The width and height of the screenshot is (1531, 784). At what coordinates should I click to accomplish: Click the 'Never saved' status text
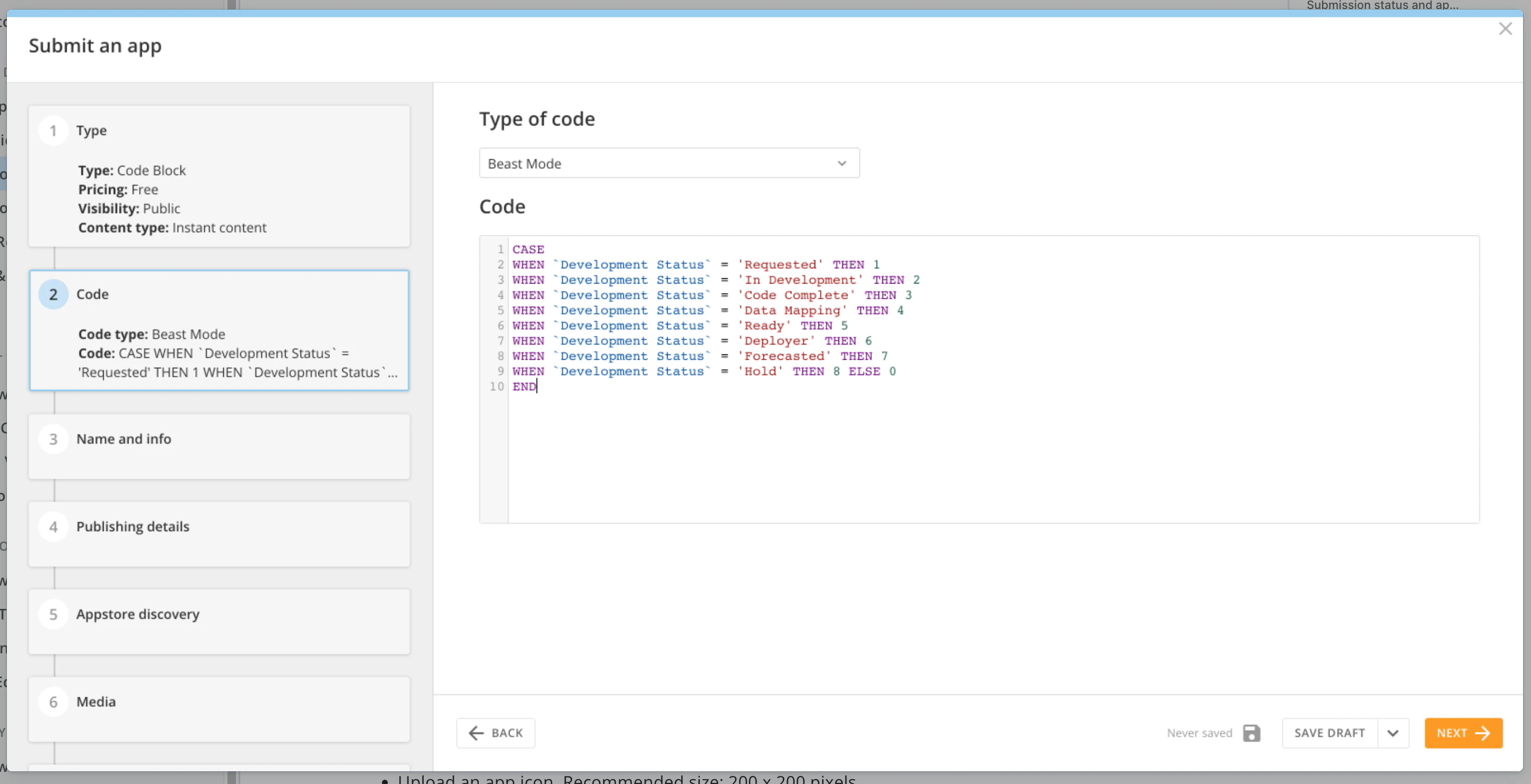tap(1199, 733)
